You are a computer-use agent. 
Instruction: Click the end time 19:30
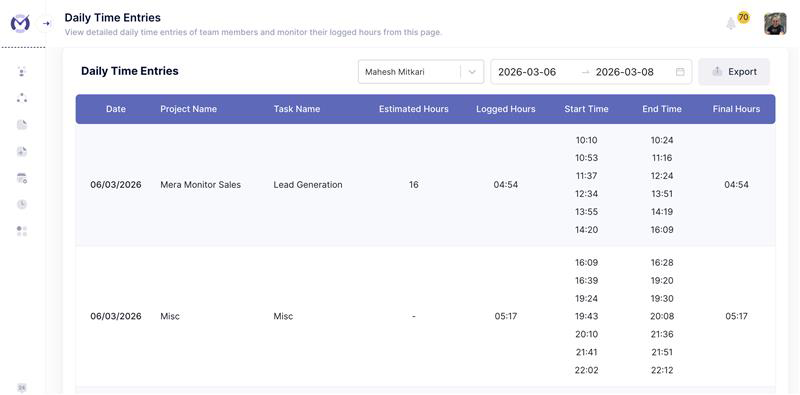(662, 298)
